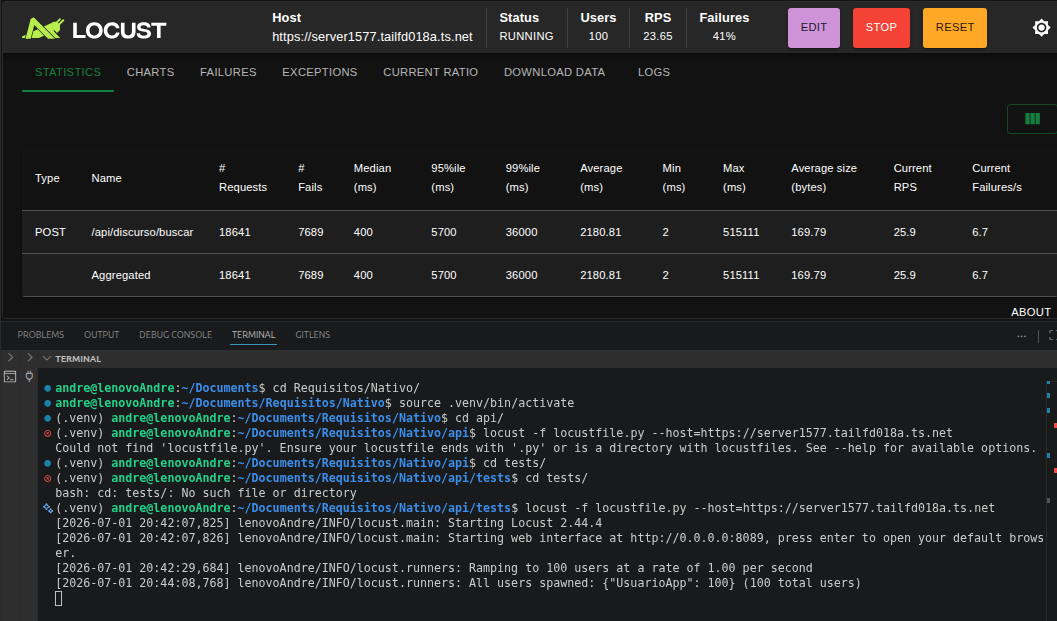Click the orange RESET button
Screen dimensions: 1057x621
point(955,28)
